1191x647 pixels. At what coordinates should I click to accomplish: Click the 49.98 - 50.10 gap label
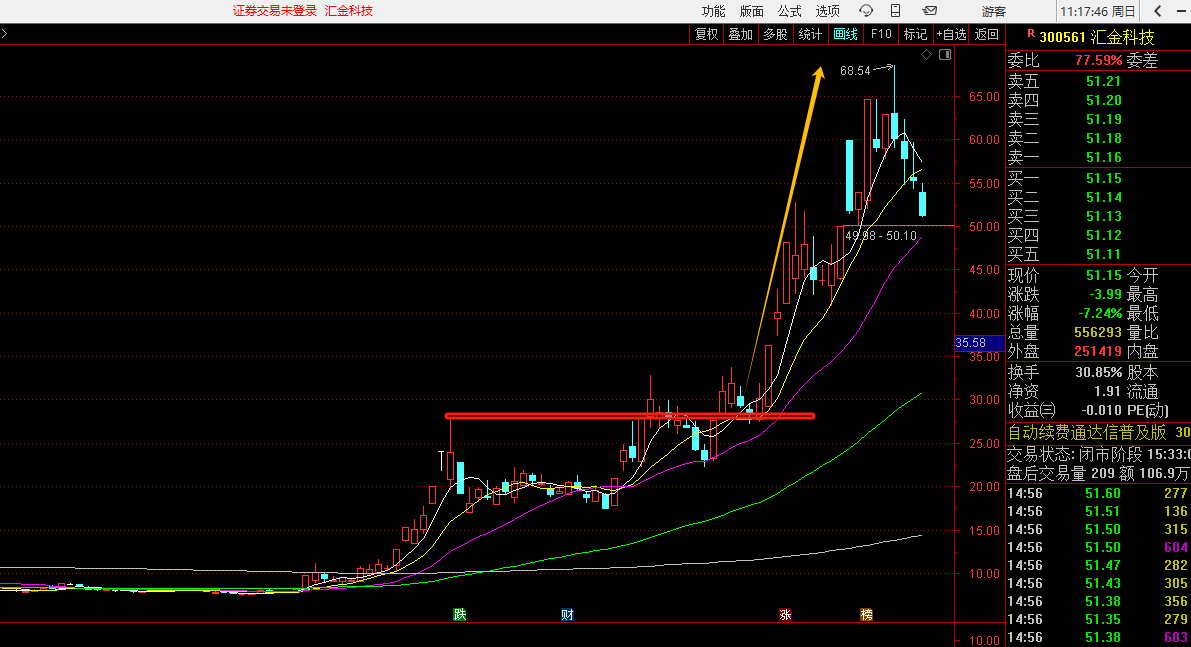coord(880,235)
